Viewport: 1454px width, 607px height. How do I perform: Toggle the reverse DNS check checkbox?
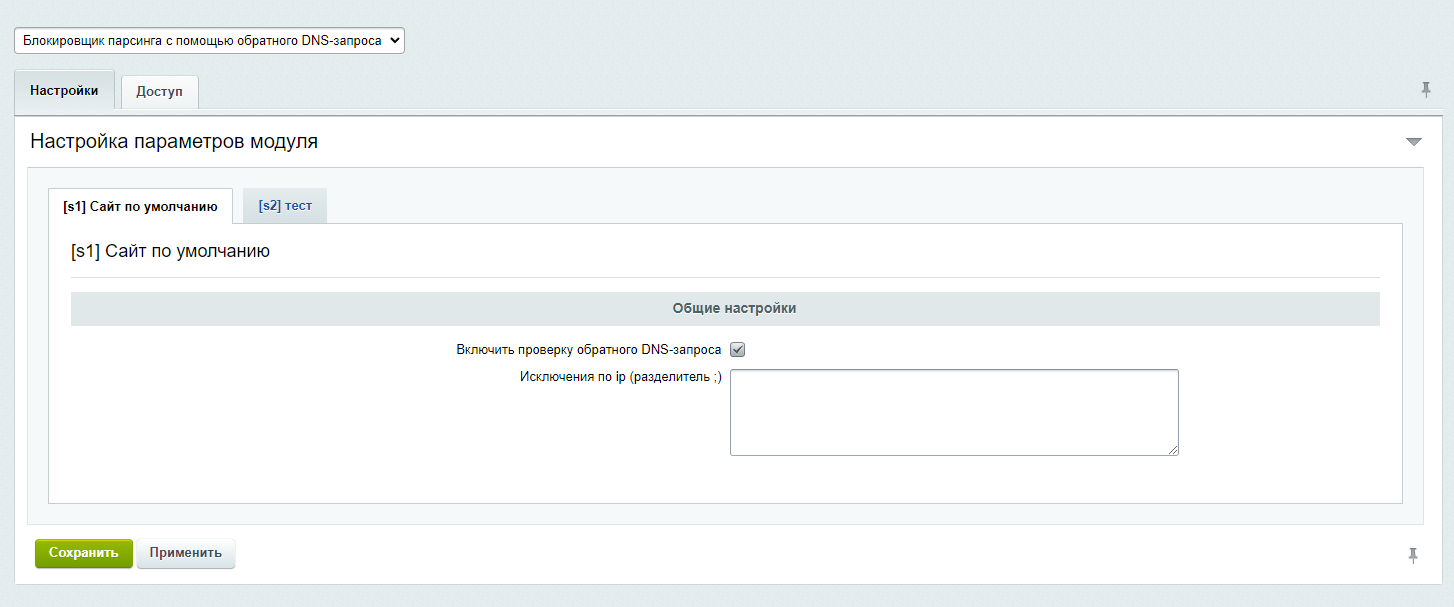[x=738, y=350]
